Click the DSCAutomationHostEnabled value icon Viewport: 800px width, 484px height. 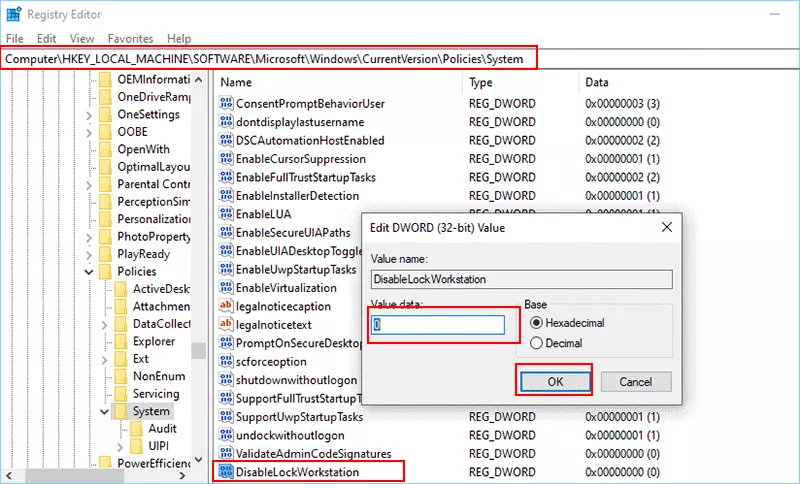(226, 140)
